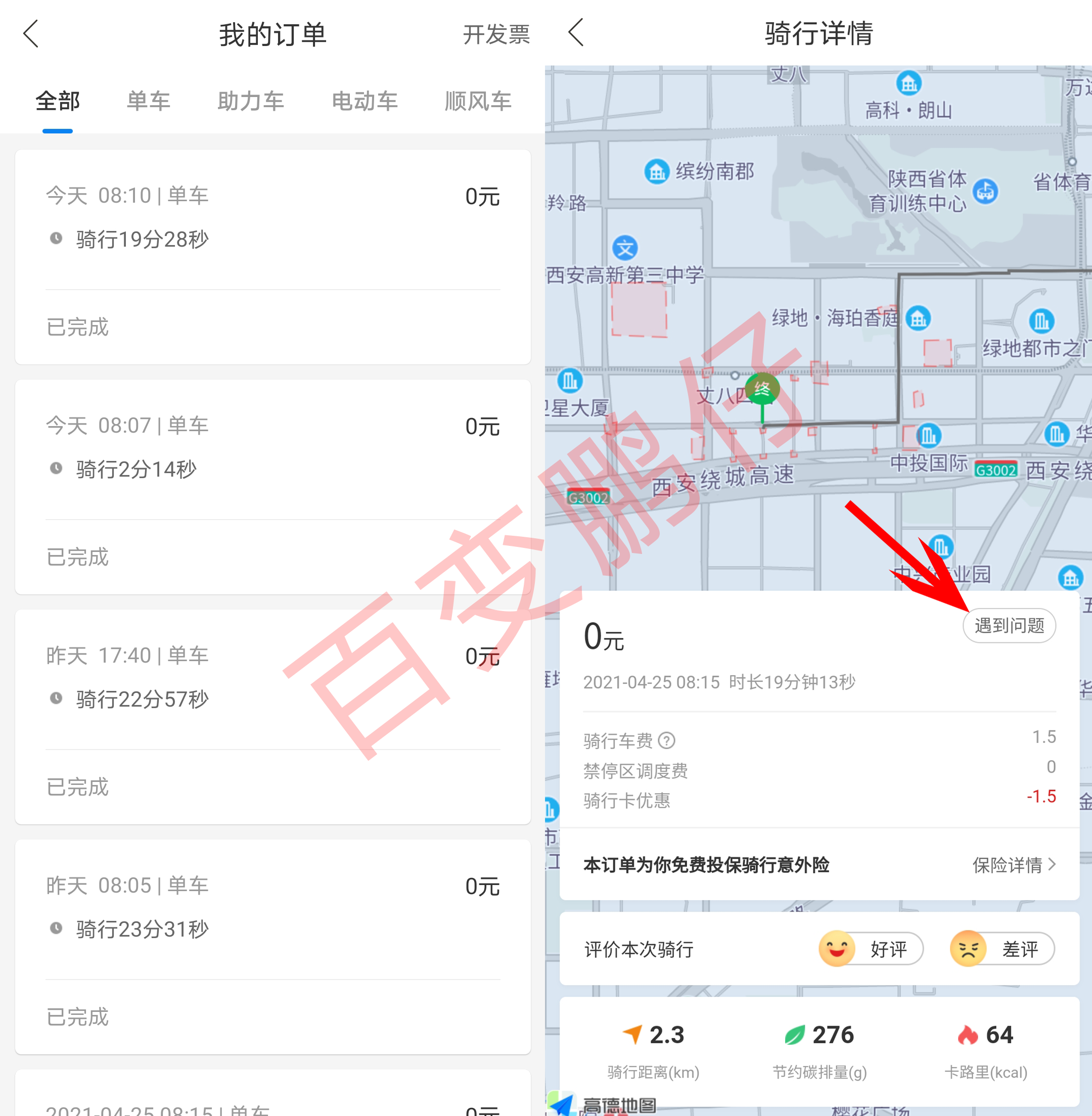Tap the 绿地·海珀香庭 building icon
This screenshot has width=1092, height=1116.
[x=918, y=318]
